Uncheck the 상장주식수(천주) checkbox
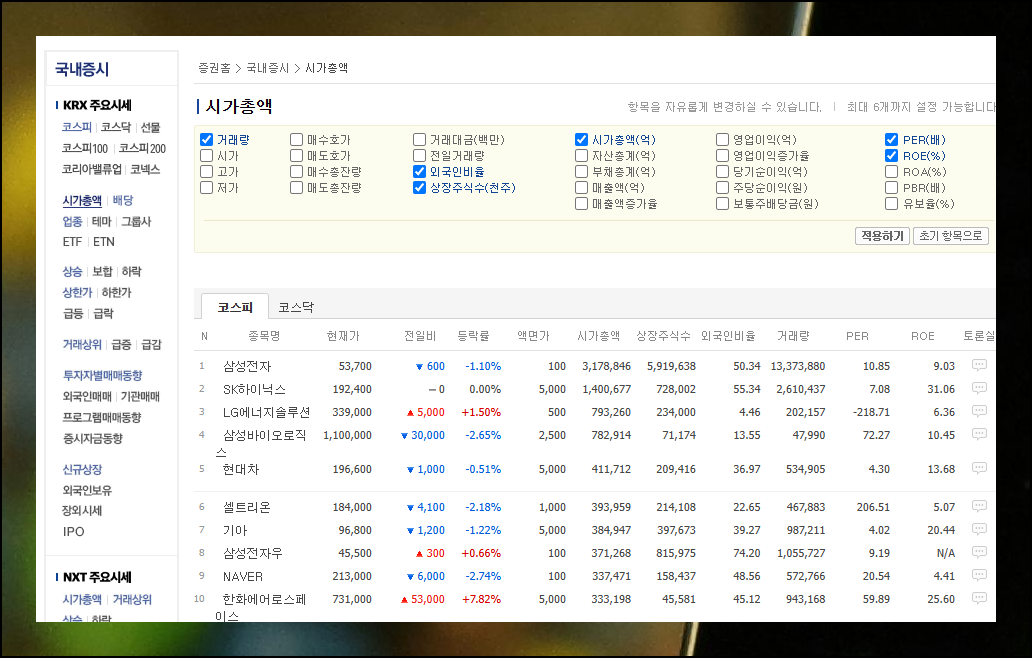 point(420,188)
